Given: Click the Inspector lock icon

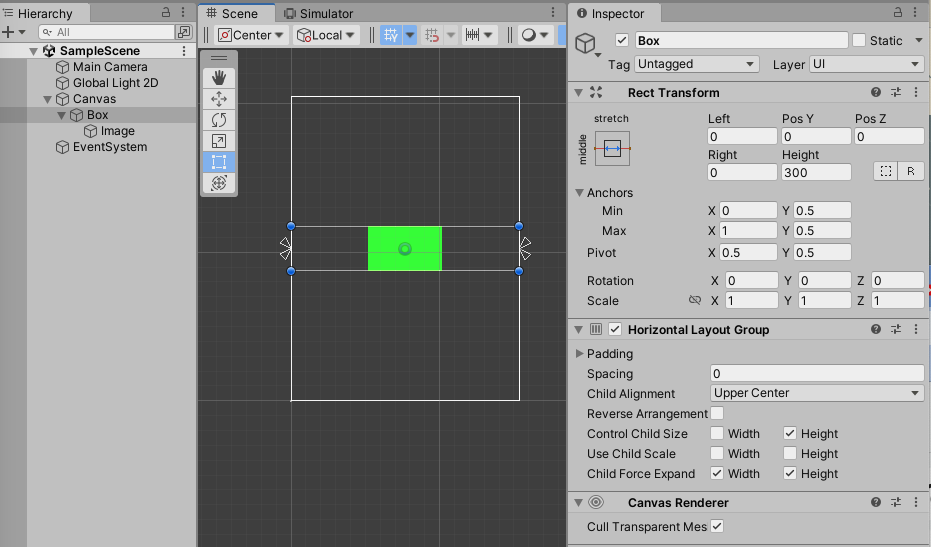Looking at the screenshot, I should (x=898, y=12).
